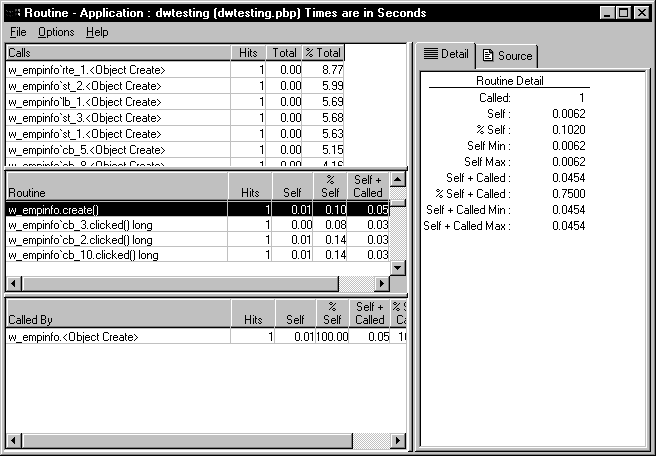Click the scroll up arrow in the Routine list
Screen dimensions: 656x456
398,179
